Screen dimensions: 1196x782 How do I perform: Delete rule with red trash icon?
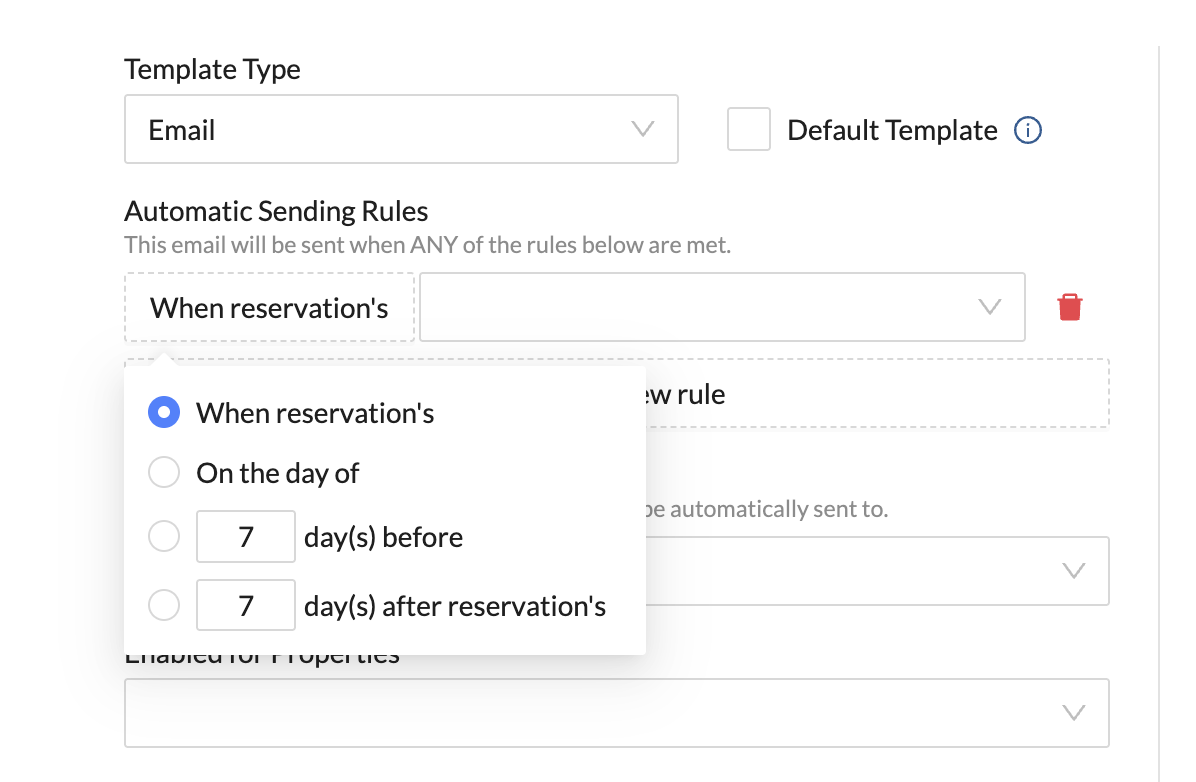(1069, 307)
